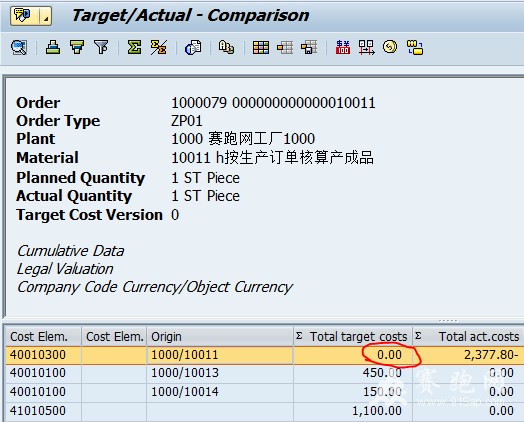Click the Select Layout icon
Viewport: 524px width, 422px height.
point(285,47)
